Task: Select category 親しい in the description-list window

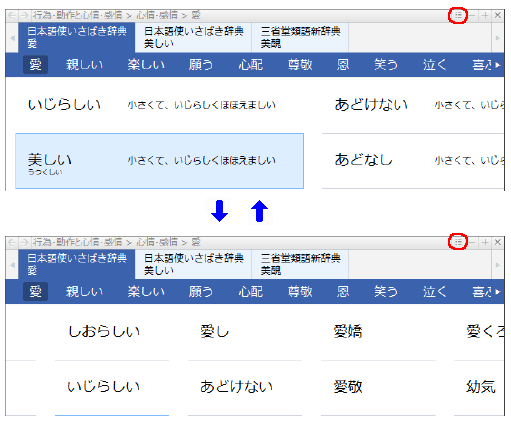Action: tap(84, 65)
